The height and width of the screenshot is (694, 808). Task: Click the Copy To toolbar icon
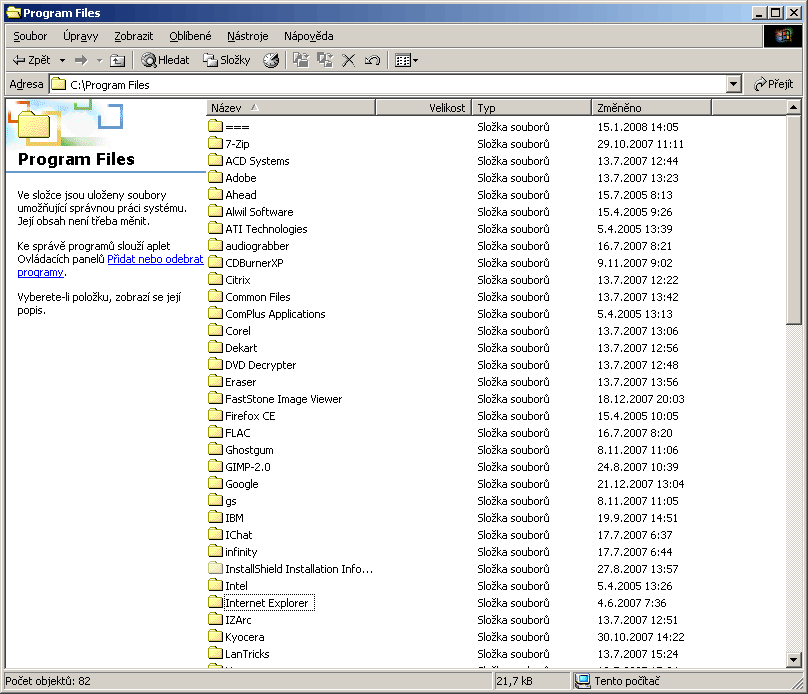point(325,60)
